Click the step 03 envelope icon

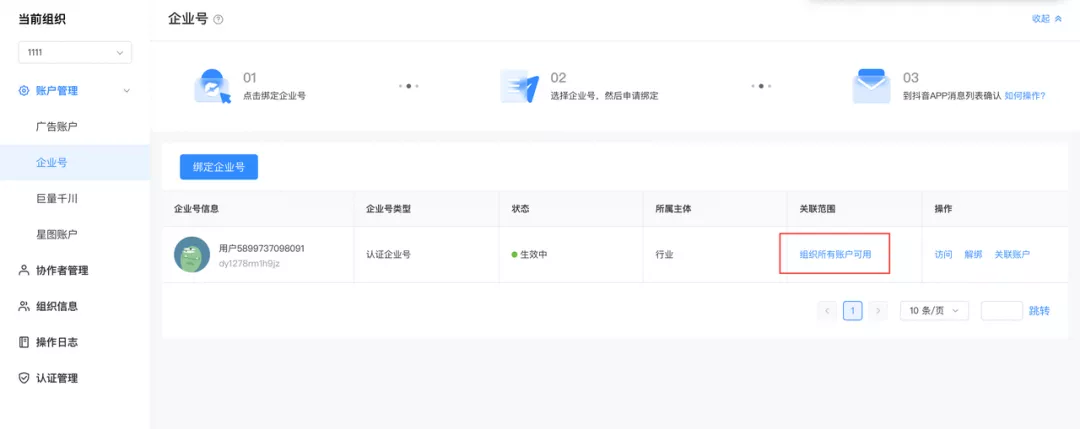(871, 86)
